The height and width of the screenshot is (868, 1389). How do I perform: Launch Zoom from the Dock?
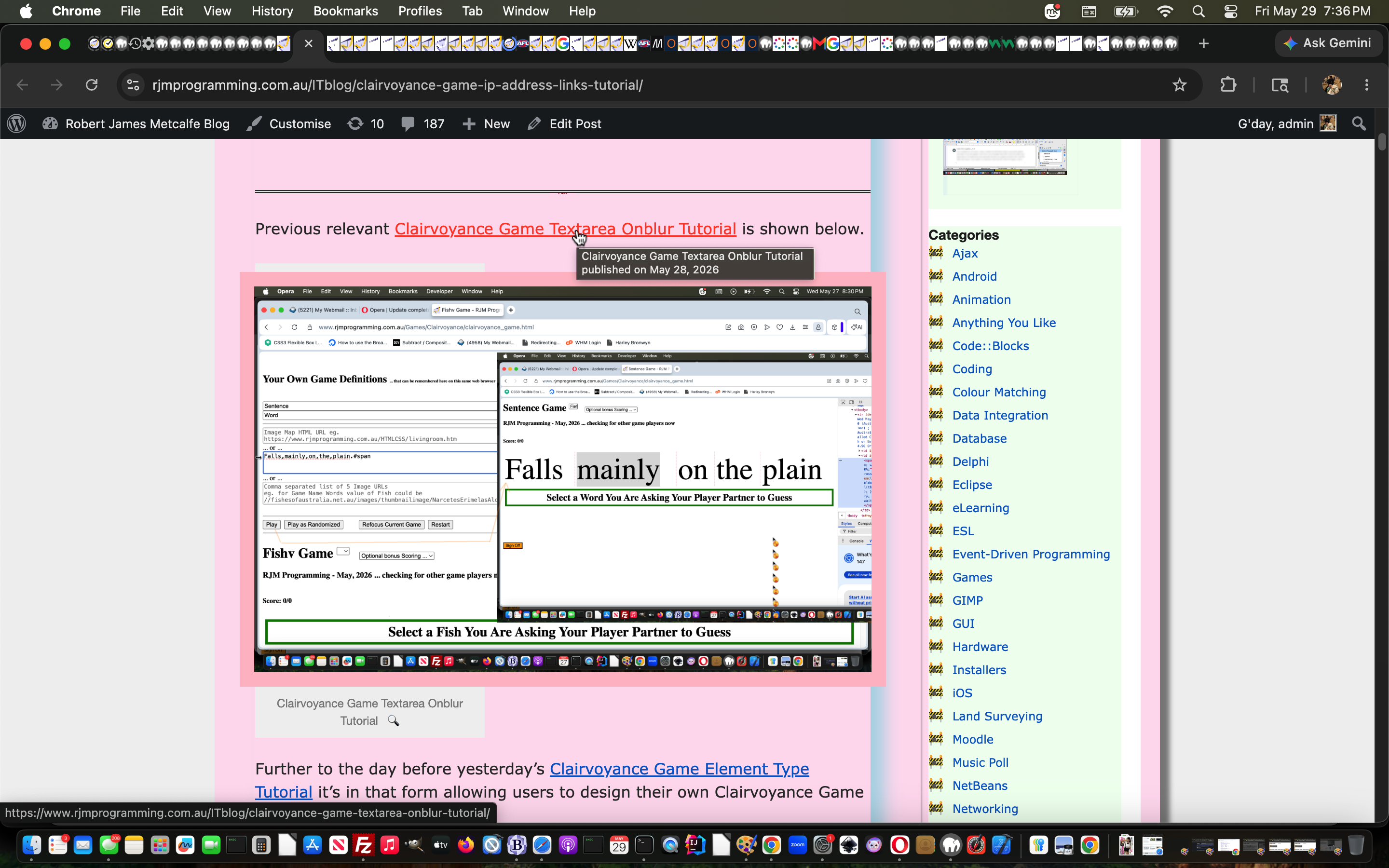[x=797, y=845]
